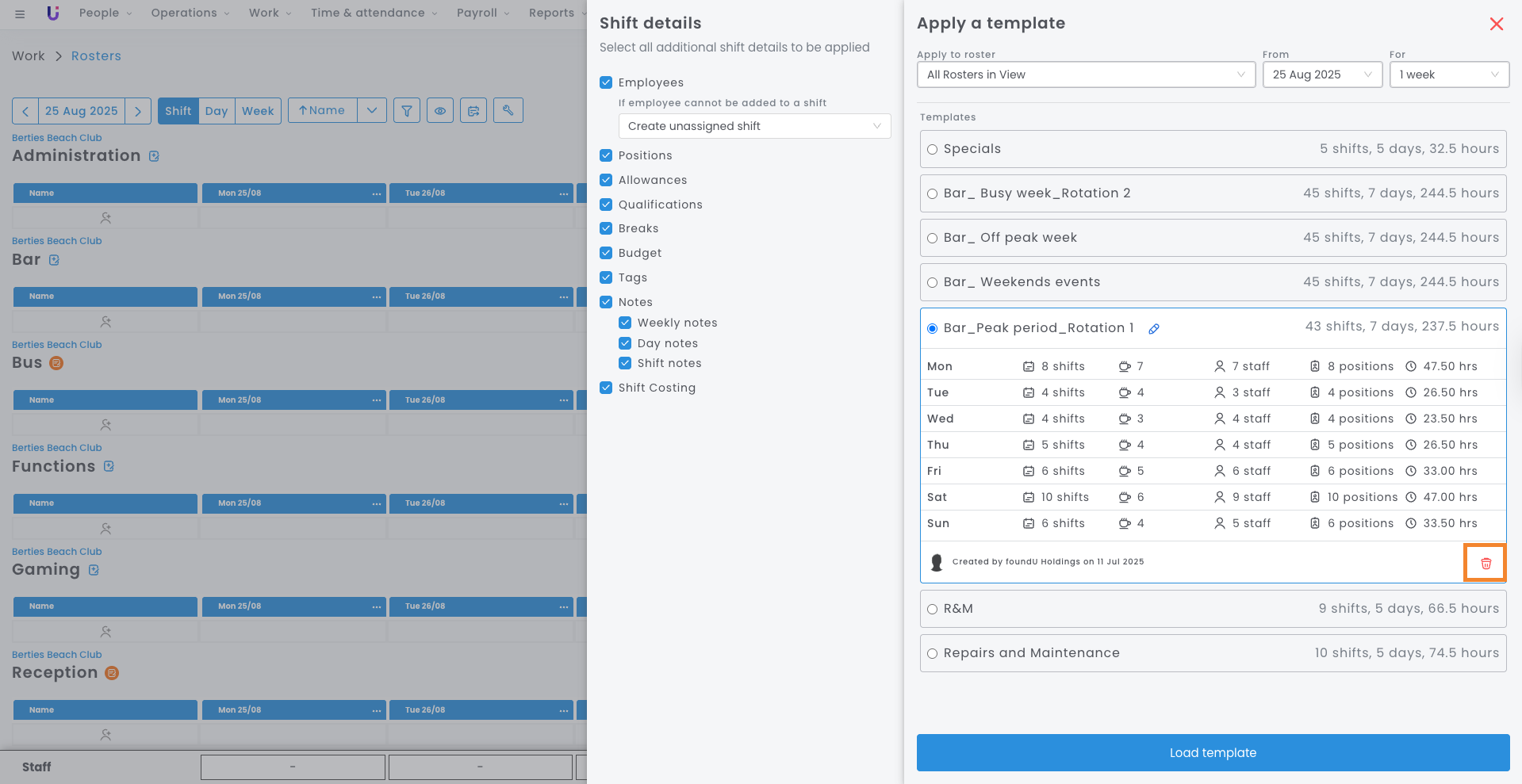
Task: Disable the Weekly notes checkbox
Action: point(625,323)
